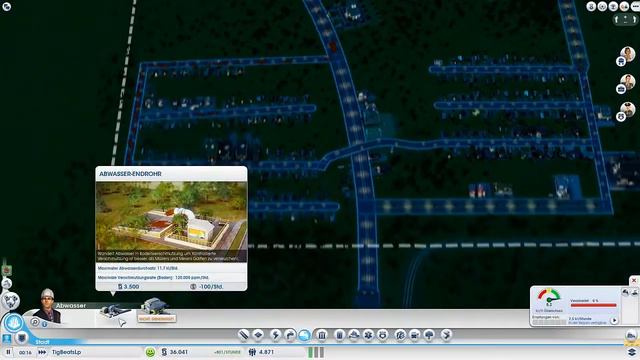
Task: Open the options menu with three dots
Action: tap(635, 7)
